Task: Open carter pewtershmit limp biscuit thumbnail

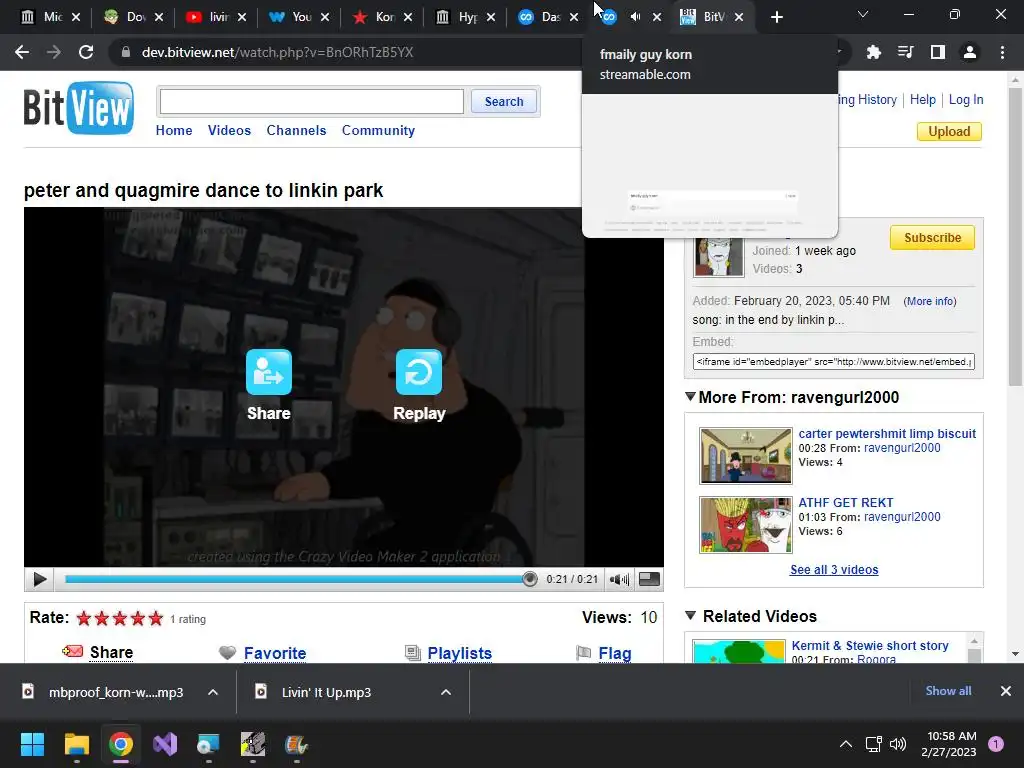Action: point(745,455)
